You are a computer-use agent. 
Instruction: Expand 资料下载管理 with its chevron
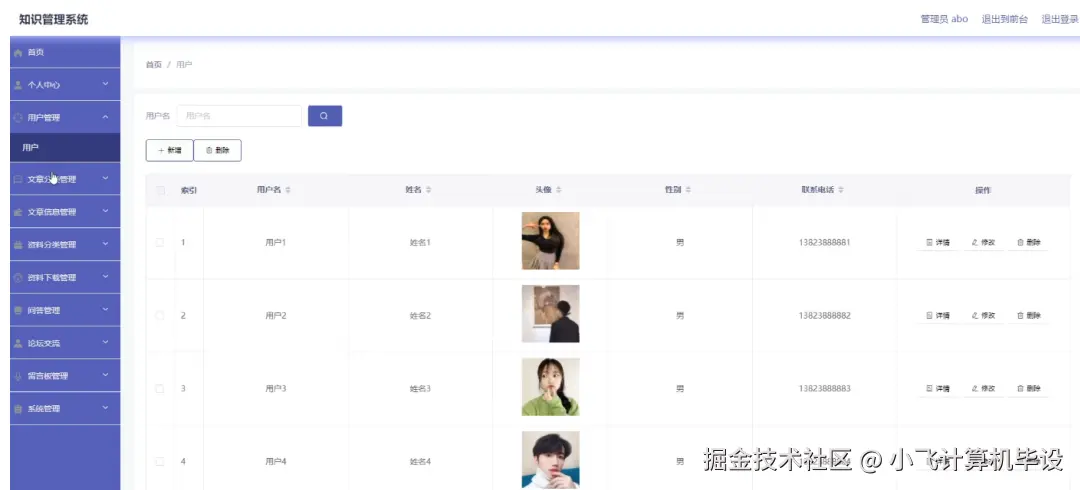[105, 276]
